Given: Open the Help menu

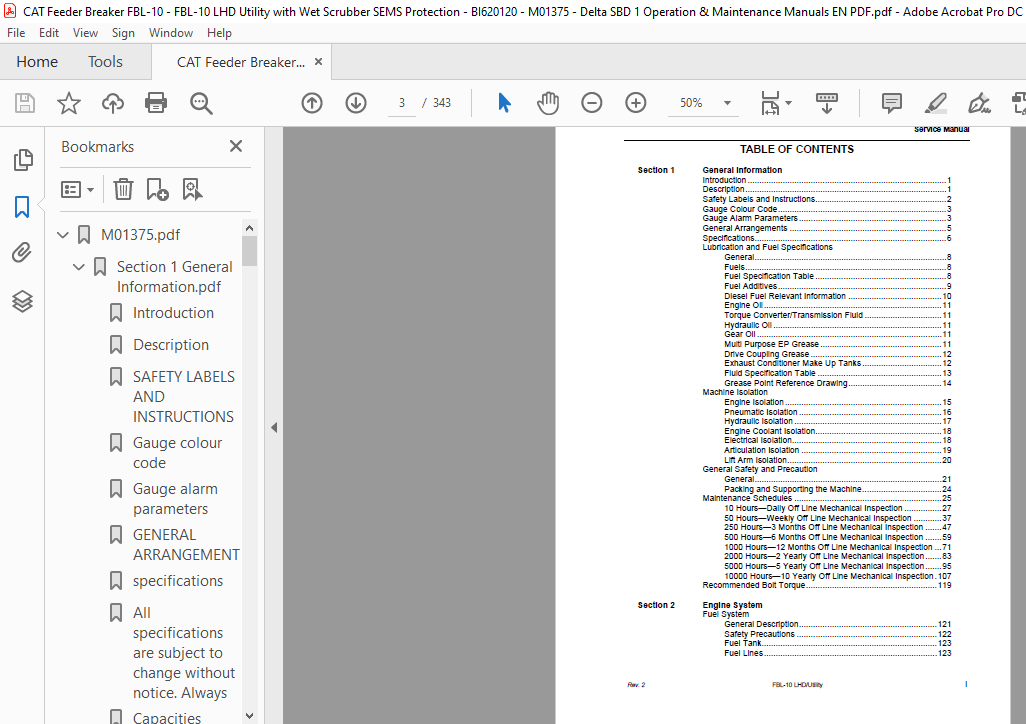Looking at the screenshot, I should pos(219,33).
